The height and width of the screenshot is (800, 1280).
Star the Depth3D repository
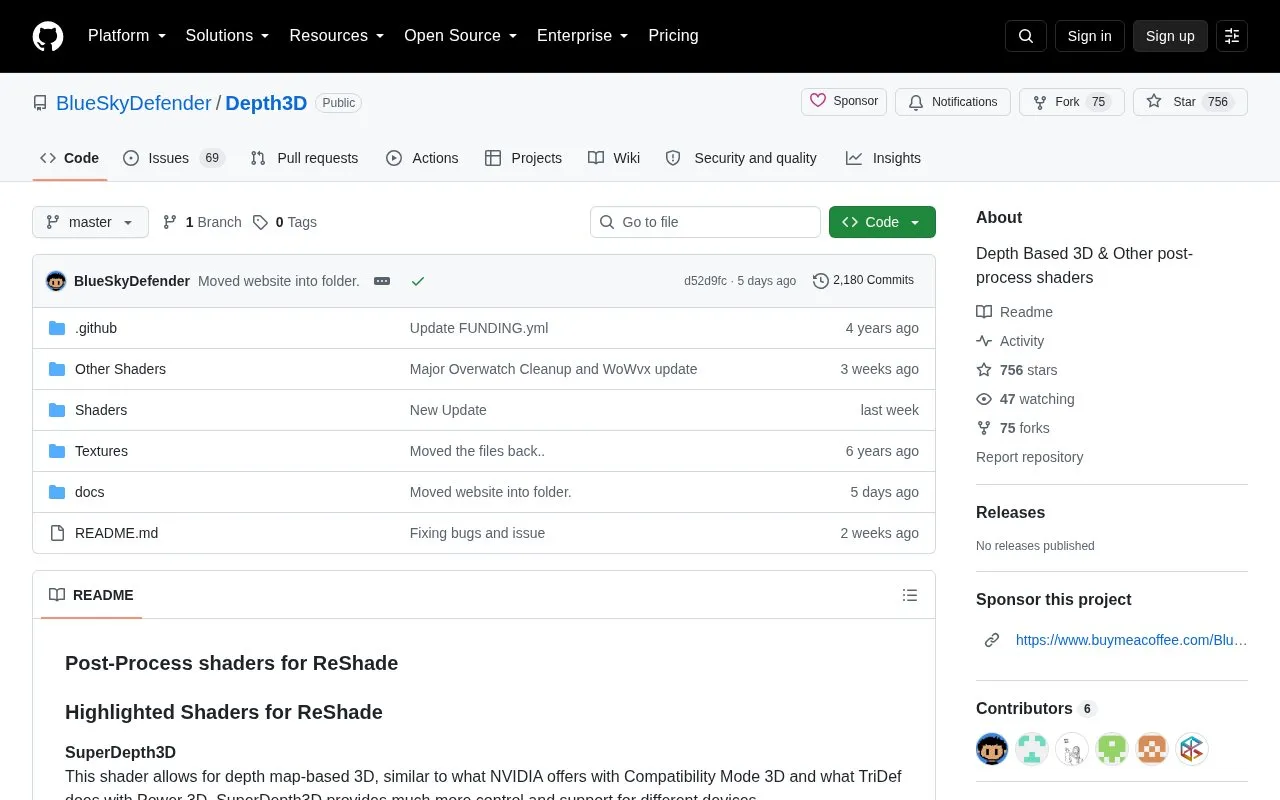point(1190,102)
